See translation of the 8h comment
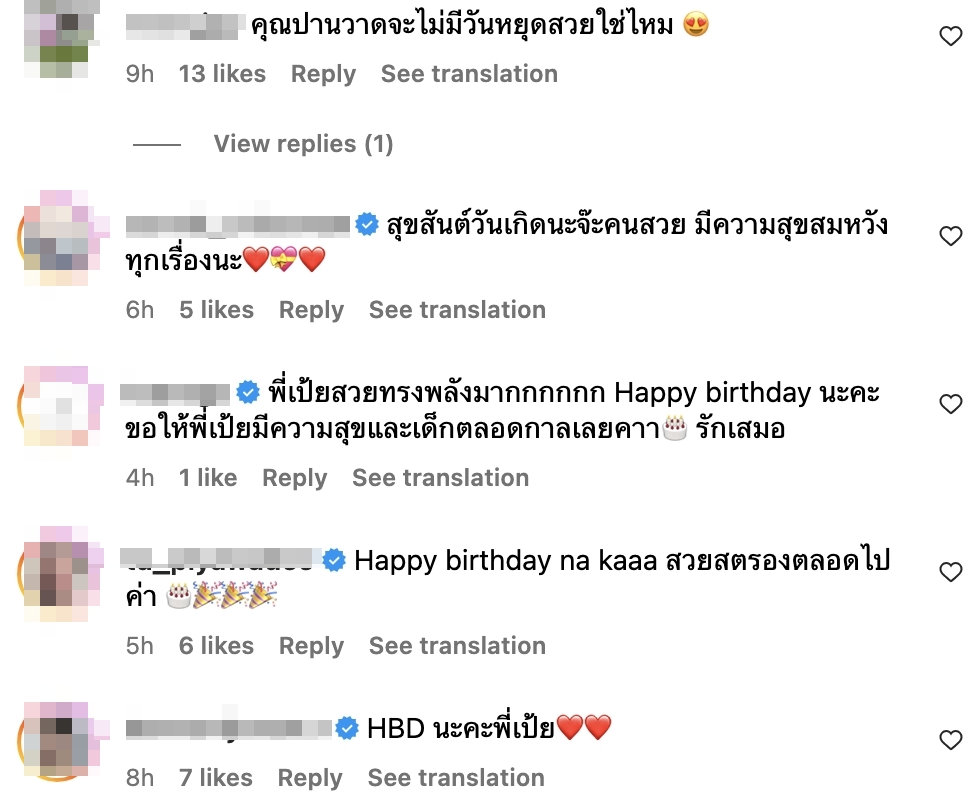 (456, 778)
